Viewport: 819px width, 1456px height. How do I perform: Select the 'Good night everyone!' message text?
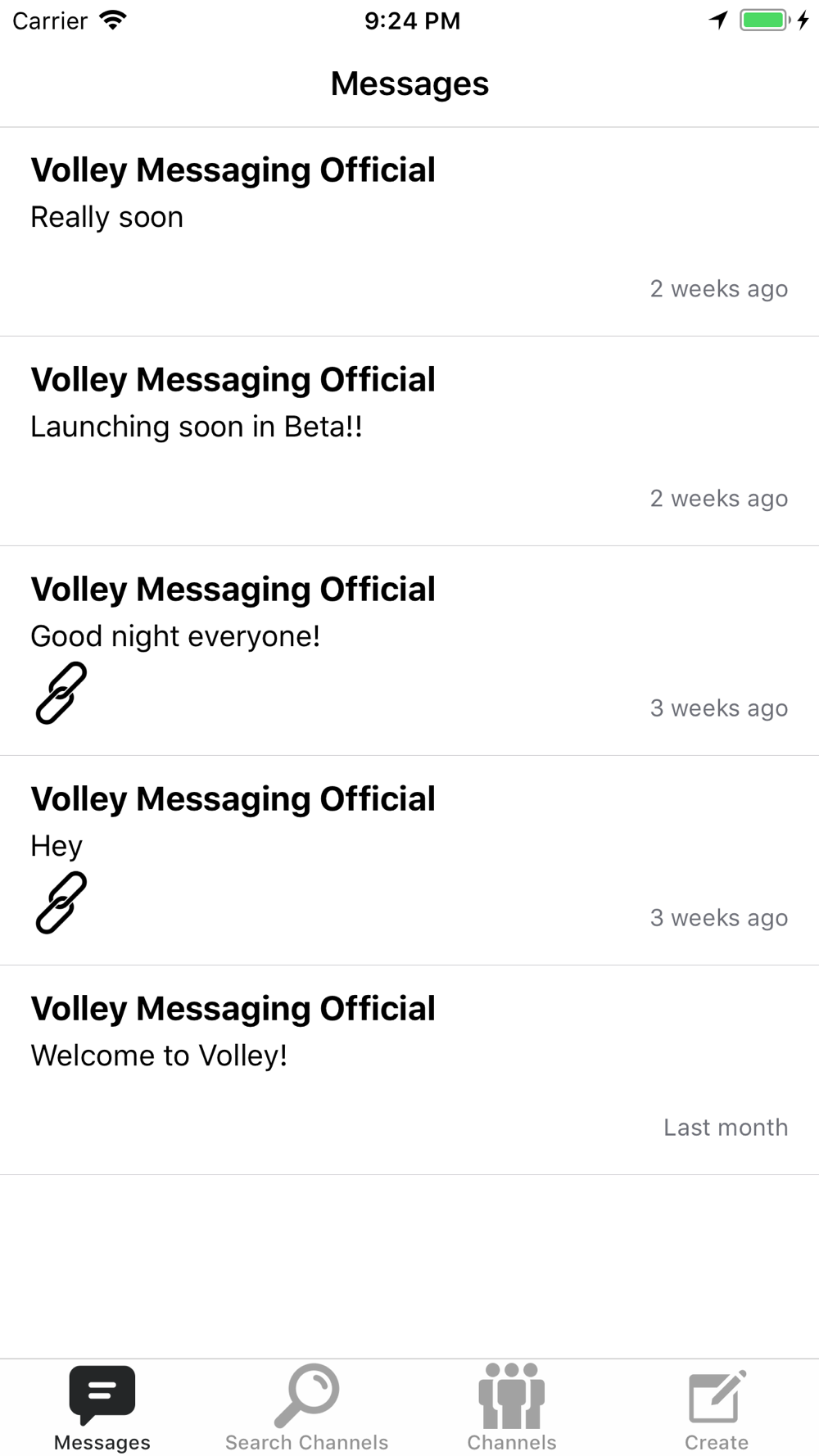[175, 636]
